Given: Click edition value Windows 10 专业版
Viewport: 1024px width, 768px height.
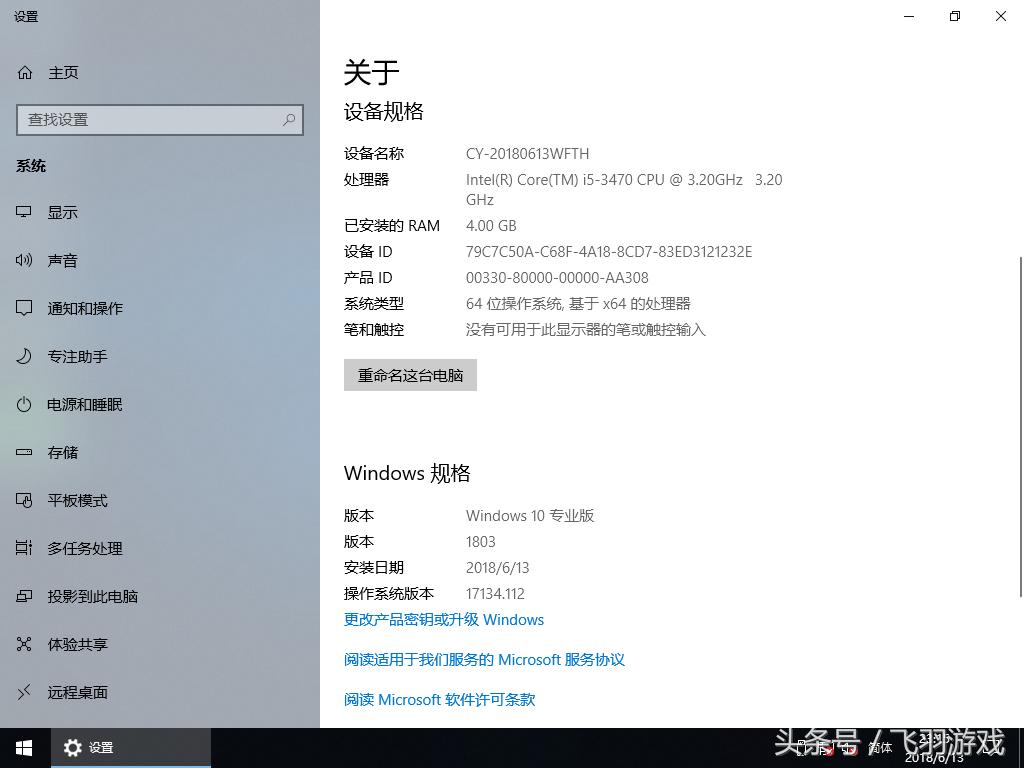Looking at the screenshot, I should point(530,515).
